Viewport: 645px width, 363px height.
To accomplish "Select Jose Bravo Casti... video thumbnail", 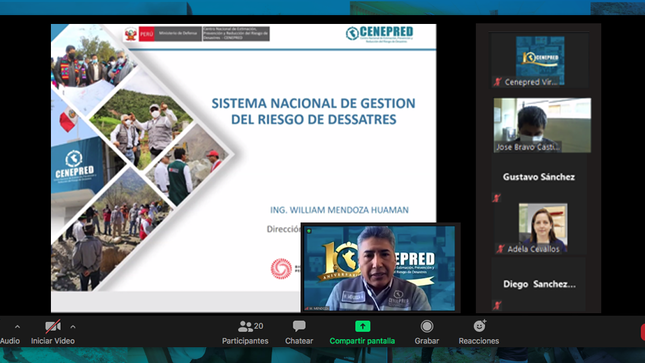I will tap(542, 125).
